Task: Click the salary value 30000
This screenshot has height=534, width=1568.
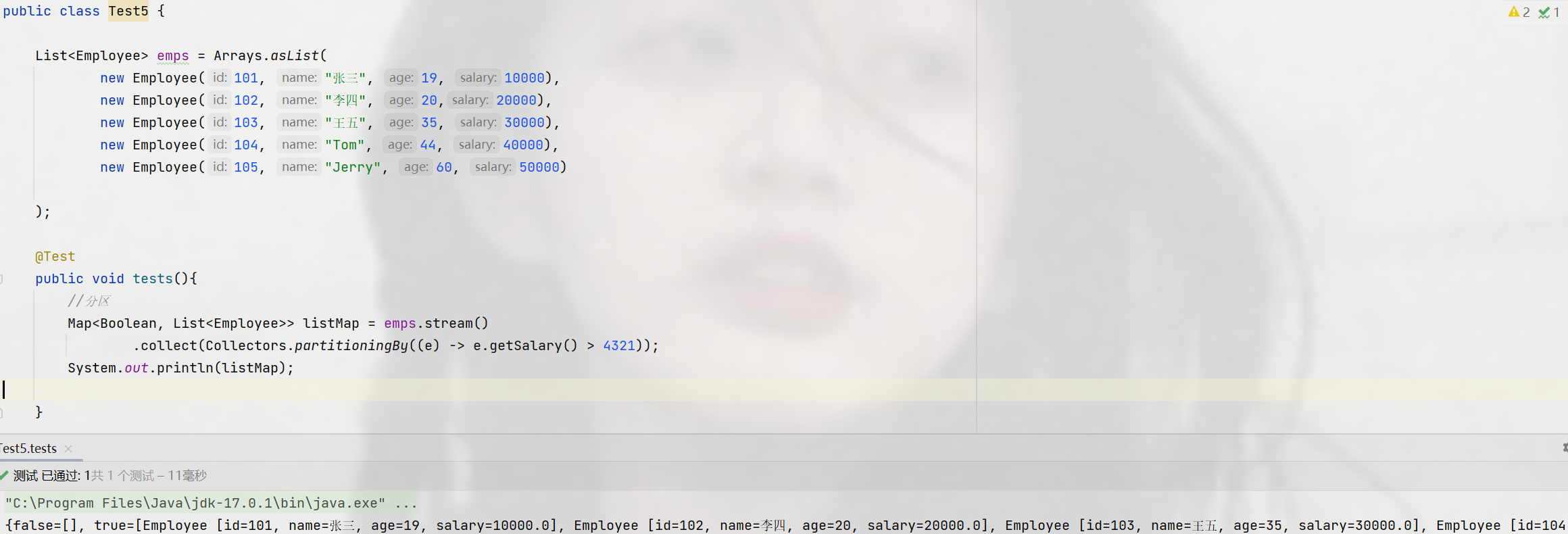Action: click(524, 122)
